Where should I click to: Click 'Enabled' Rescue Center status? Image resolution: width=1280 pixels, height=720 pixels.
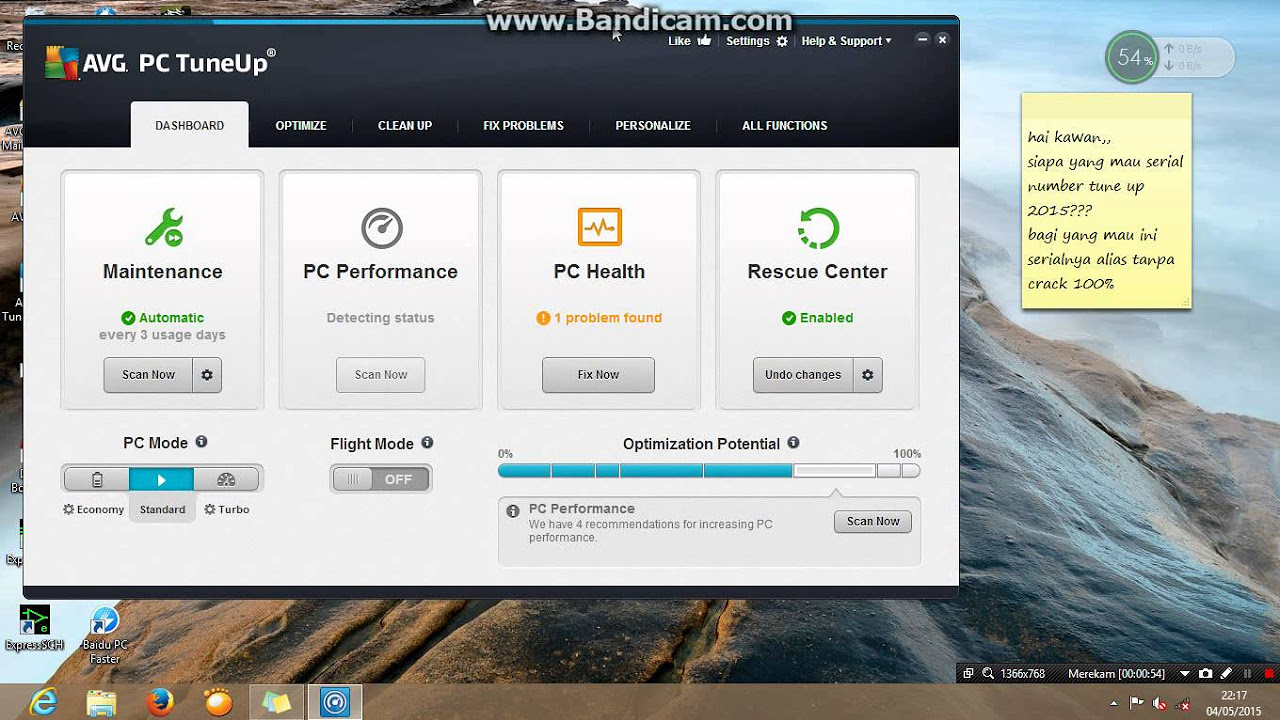click(x=826, y=318)
